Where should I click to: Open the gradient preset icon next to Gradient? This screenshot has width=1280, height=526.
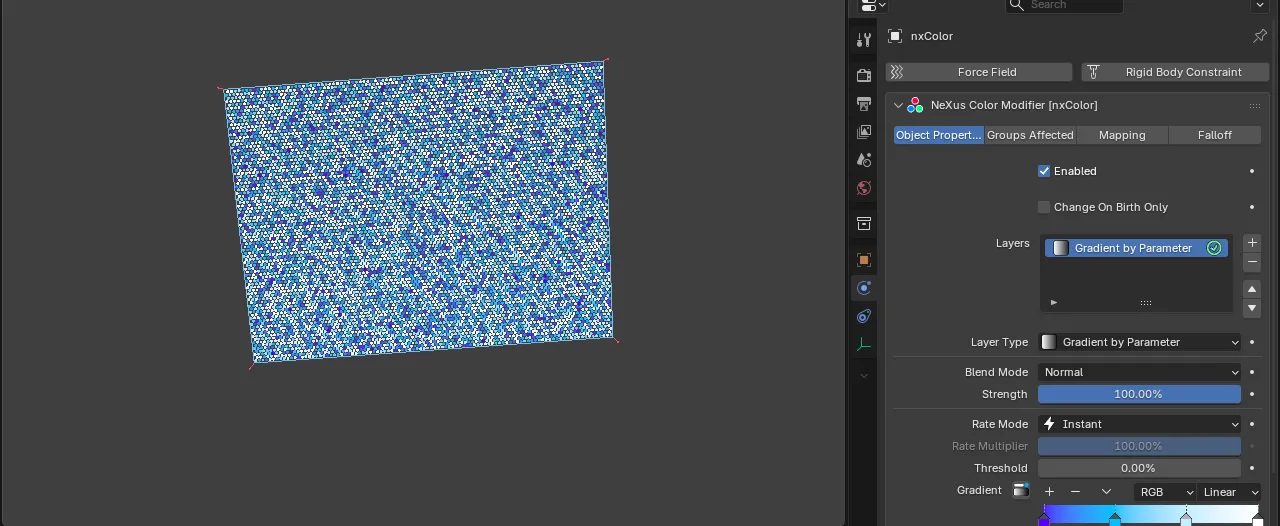pos(1021,491)
